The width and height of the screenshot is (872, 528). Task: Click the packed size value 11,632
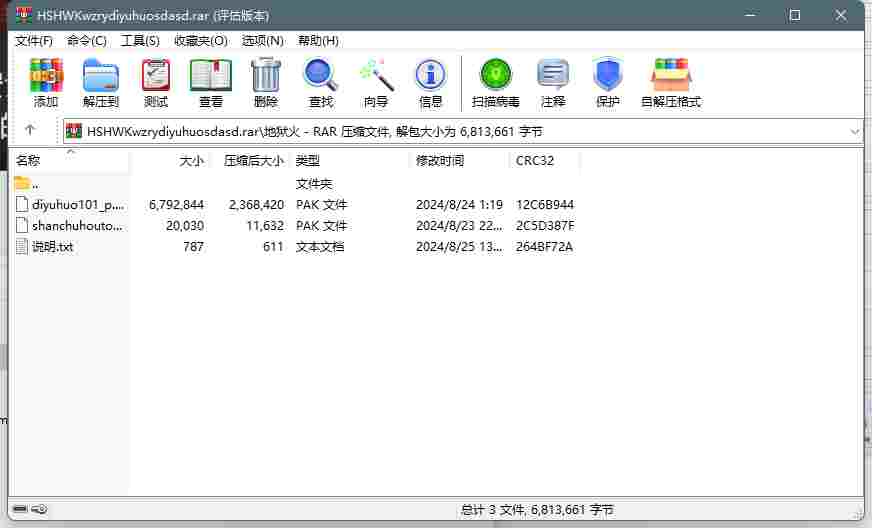265,226
